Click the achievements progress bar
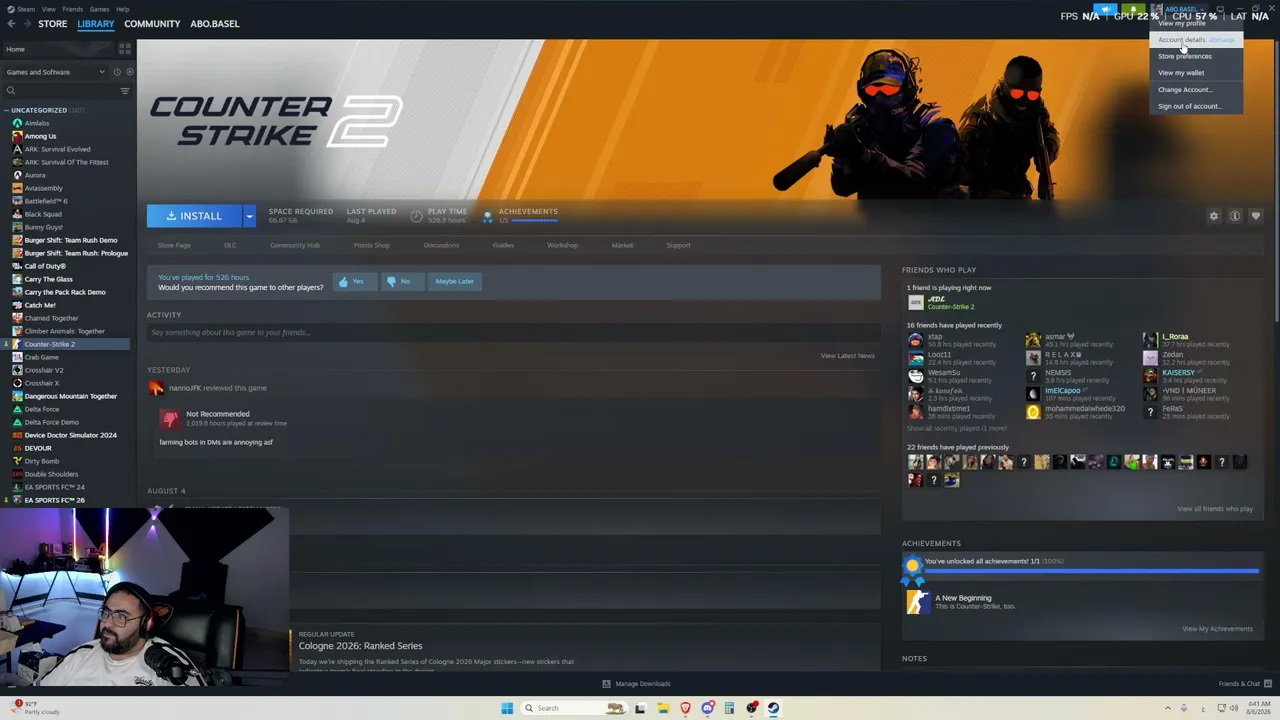 pos(1091,571)
